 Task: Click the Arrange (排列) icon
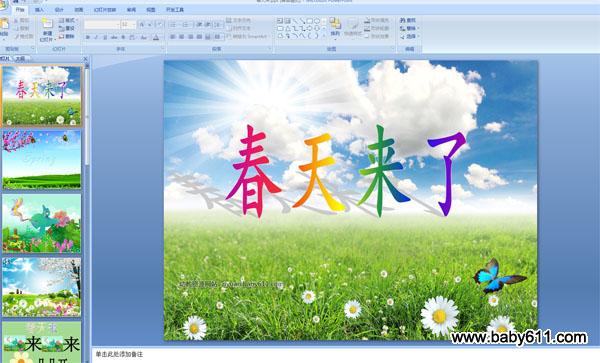[335, 23]
